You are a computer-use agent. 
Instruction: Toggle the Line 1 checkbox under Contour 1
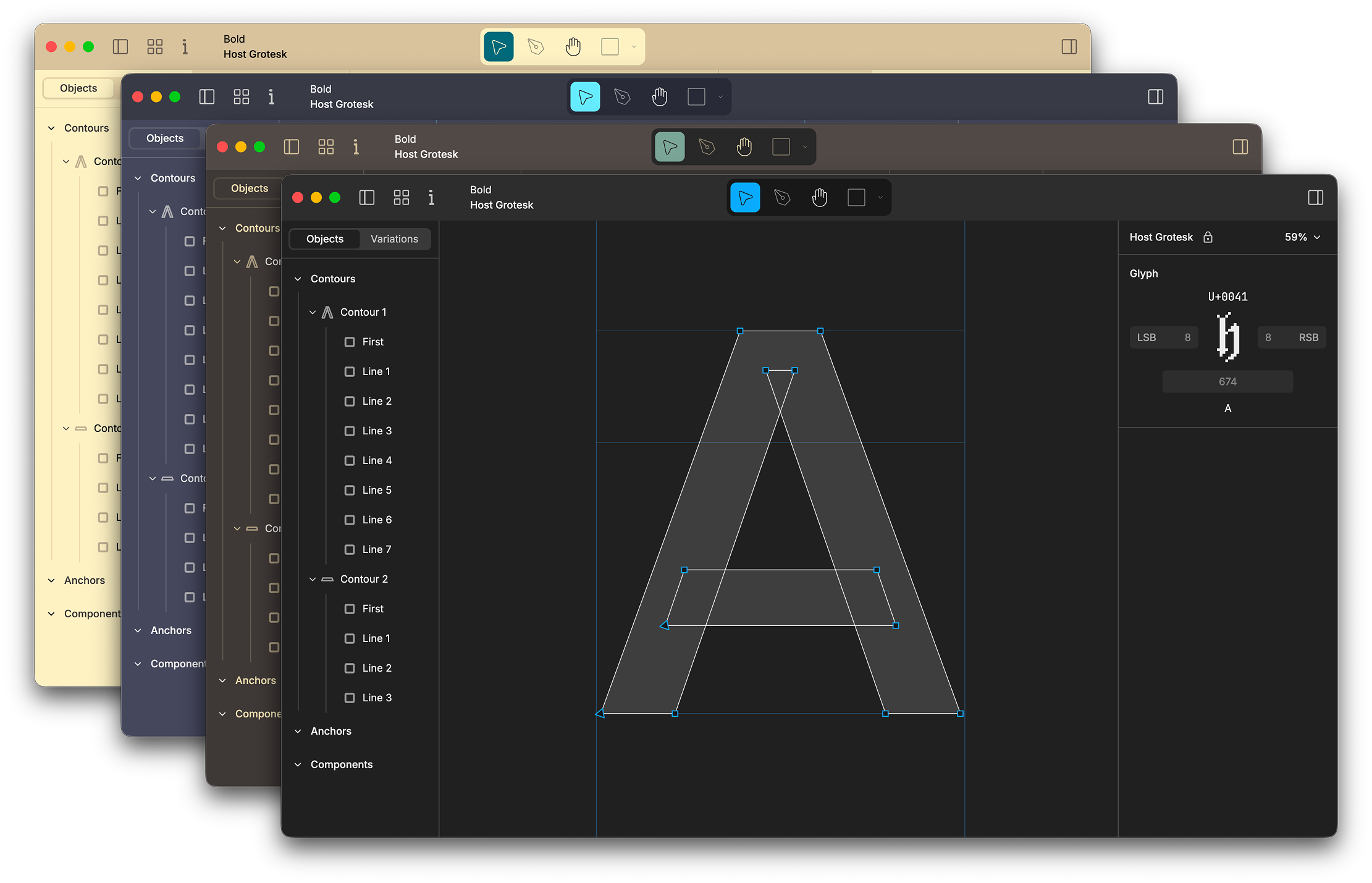pos(350,372)
